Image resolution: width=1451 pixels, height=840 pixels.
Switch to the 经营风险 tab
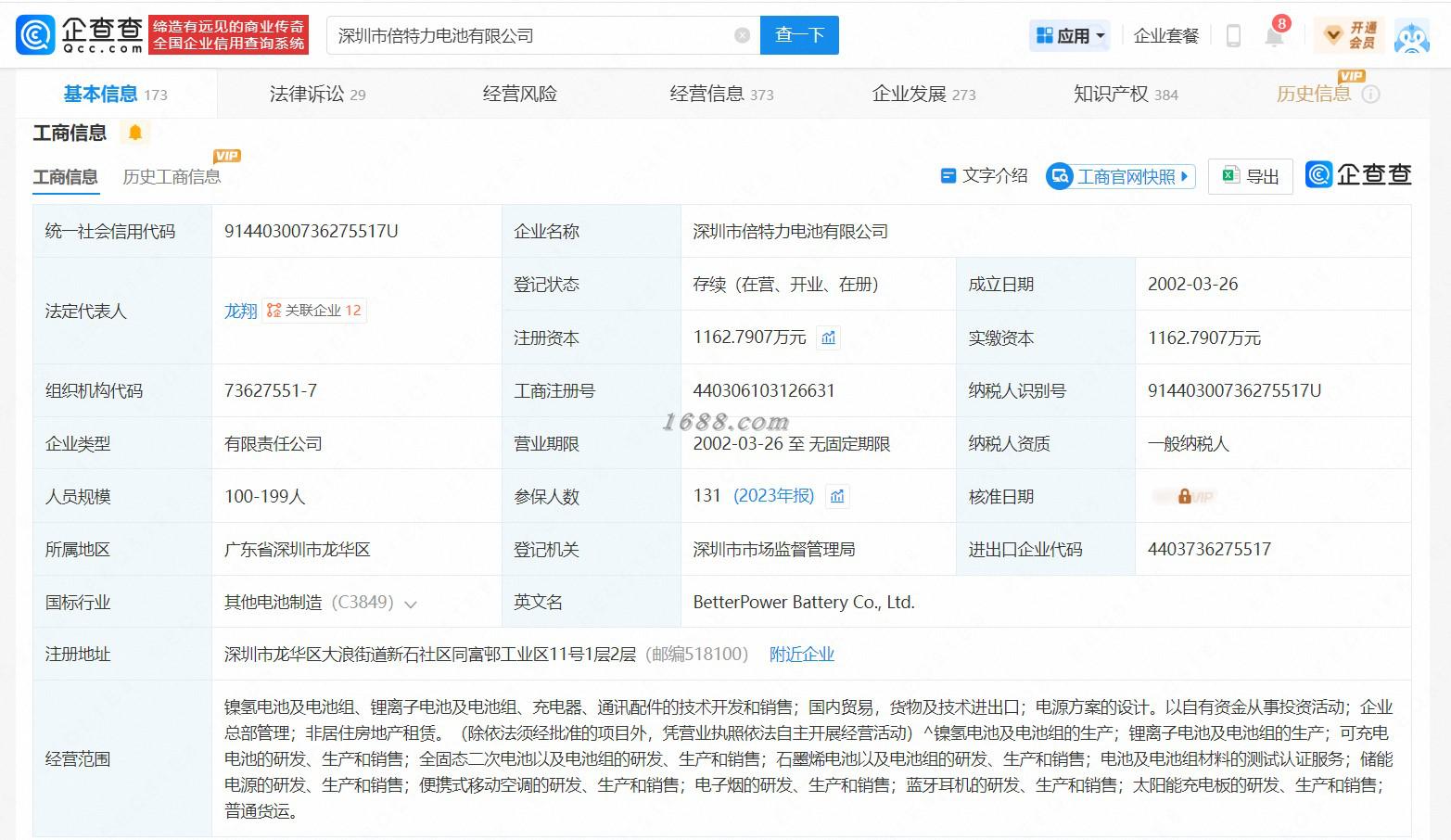pyautogui.click(x=519, y=94)
